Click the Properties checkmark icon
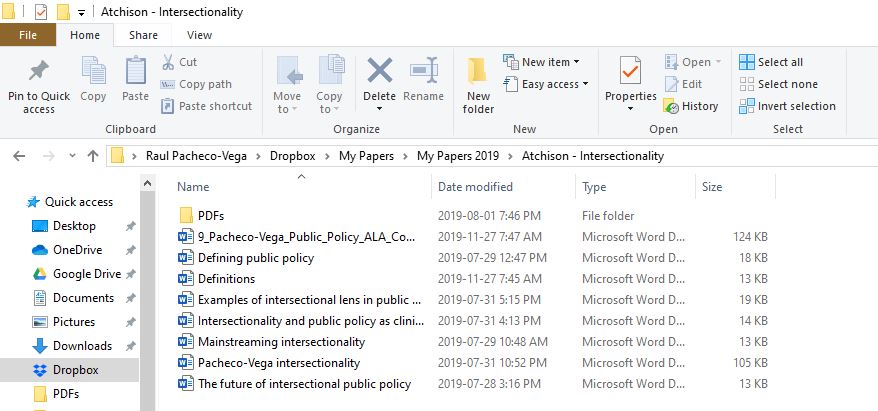Screen dimensions: 878x411 pos(631,71)
